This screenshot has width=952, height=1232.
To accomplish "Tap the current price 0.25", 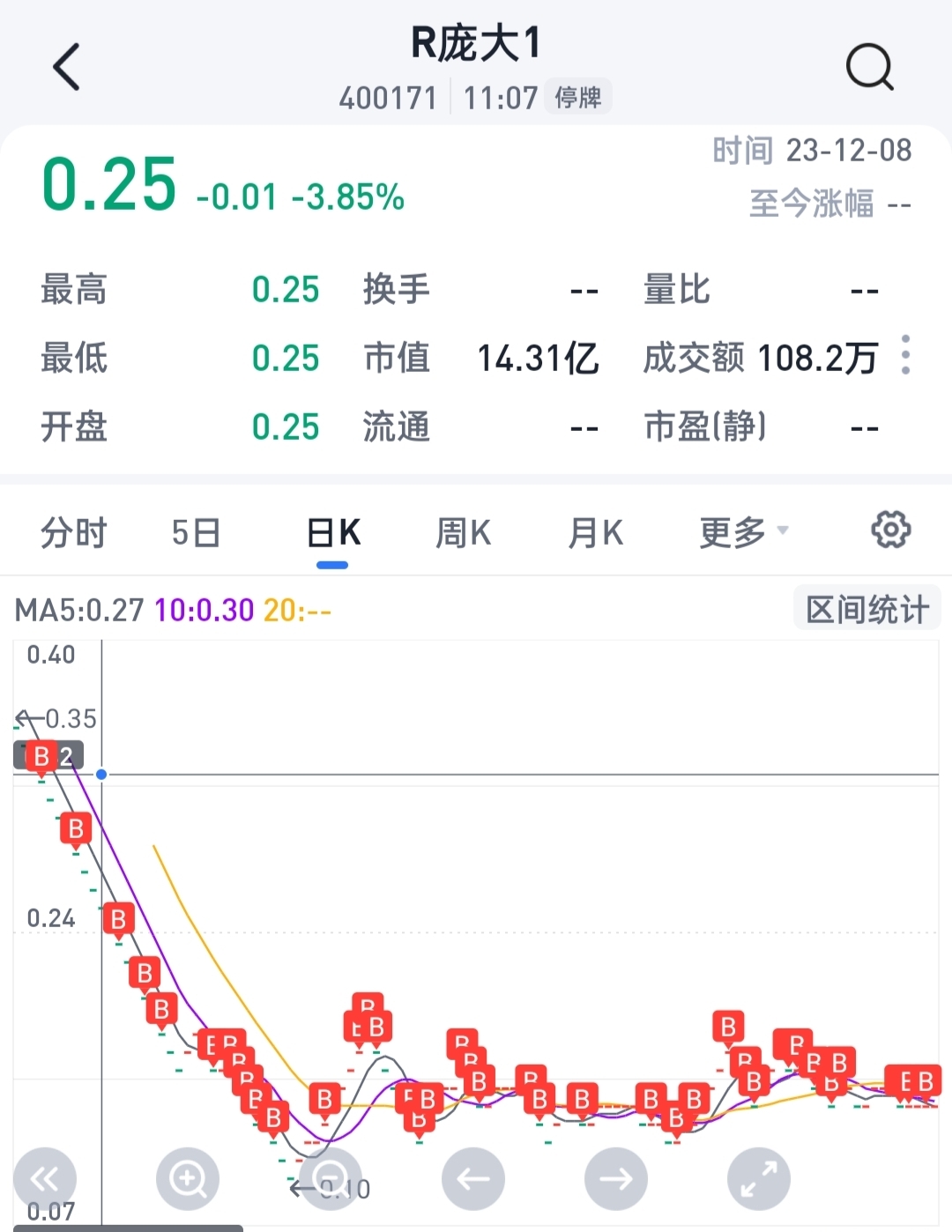I will click(109, 184).
